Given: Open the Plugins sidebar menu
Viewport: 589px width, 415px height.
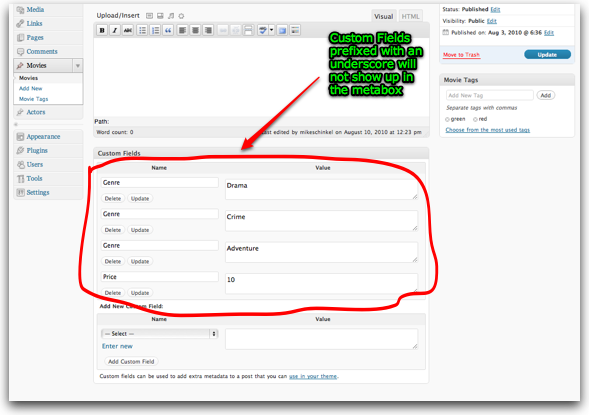Looking at the screenshot, I should tap(37, 150).
